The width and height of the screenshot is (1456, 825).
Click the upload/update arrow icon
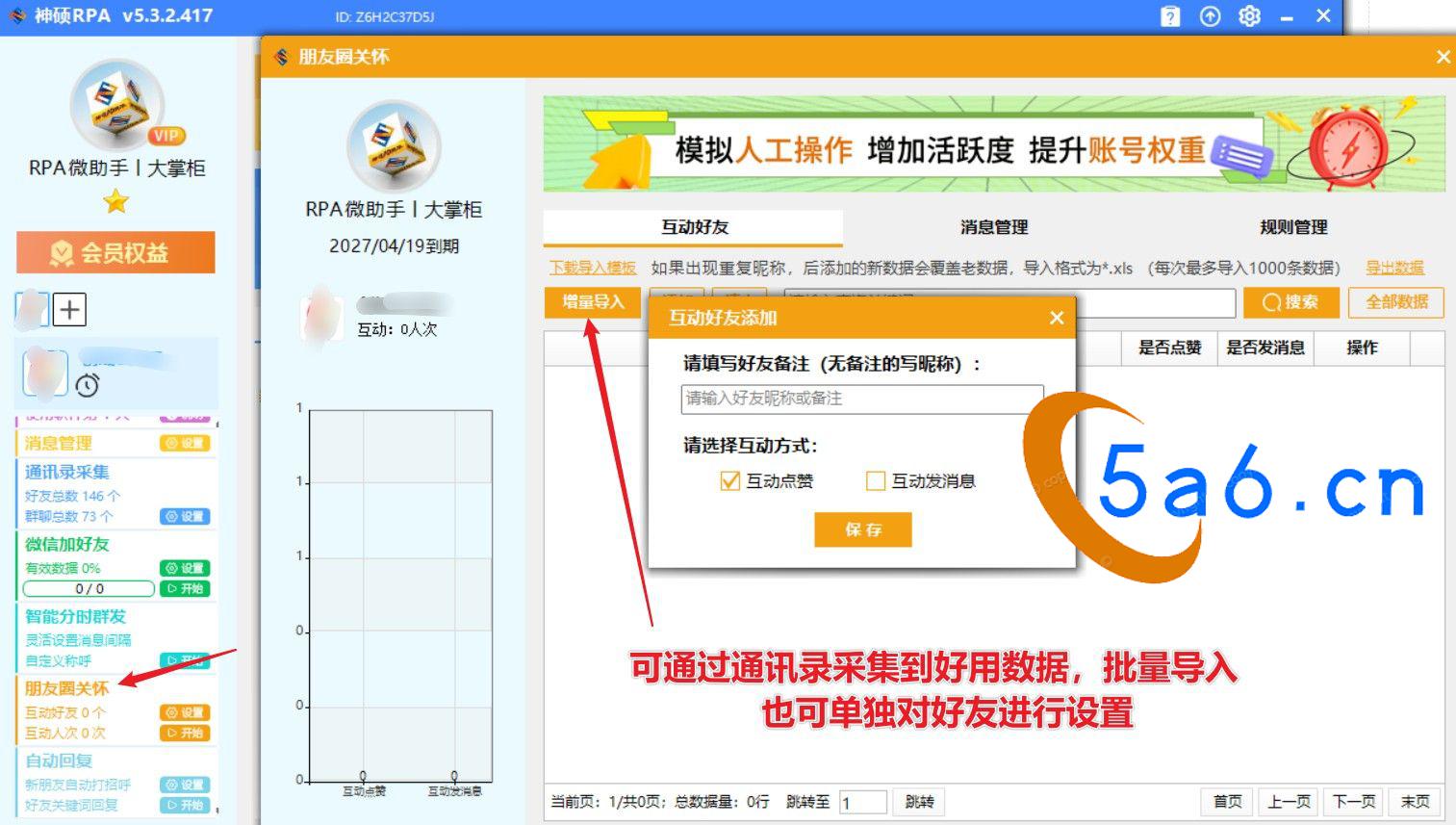click(1210, 16)
